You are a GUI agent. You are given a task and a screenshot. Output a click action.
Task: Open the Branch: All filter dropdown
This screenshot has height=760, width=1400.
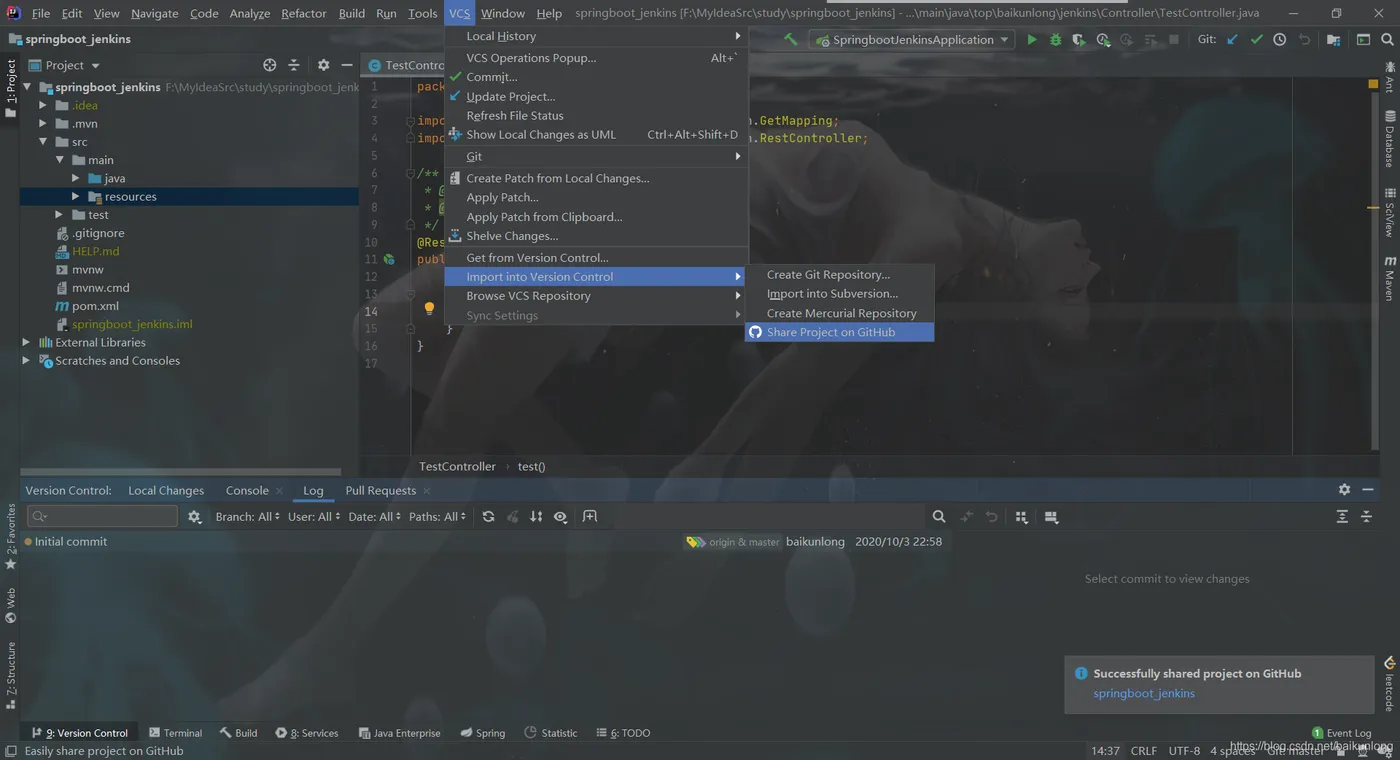pos(247,517)
